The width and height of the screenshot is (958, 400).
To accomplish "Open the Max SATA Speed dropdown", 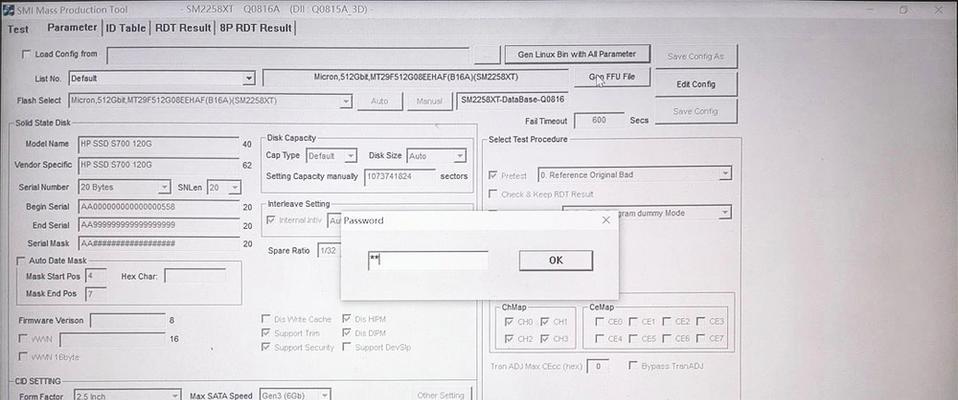I will [325, 396].
